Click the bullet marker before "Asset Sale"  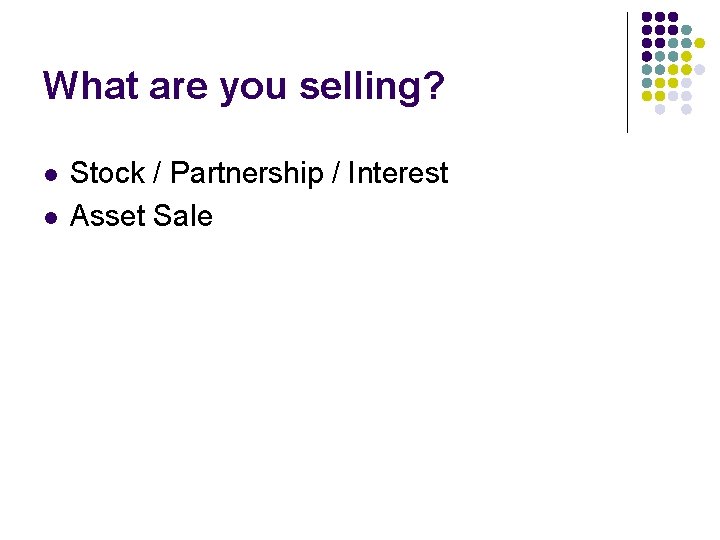point(50,216)
